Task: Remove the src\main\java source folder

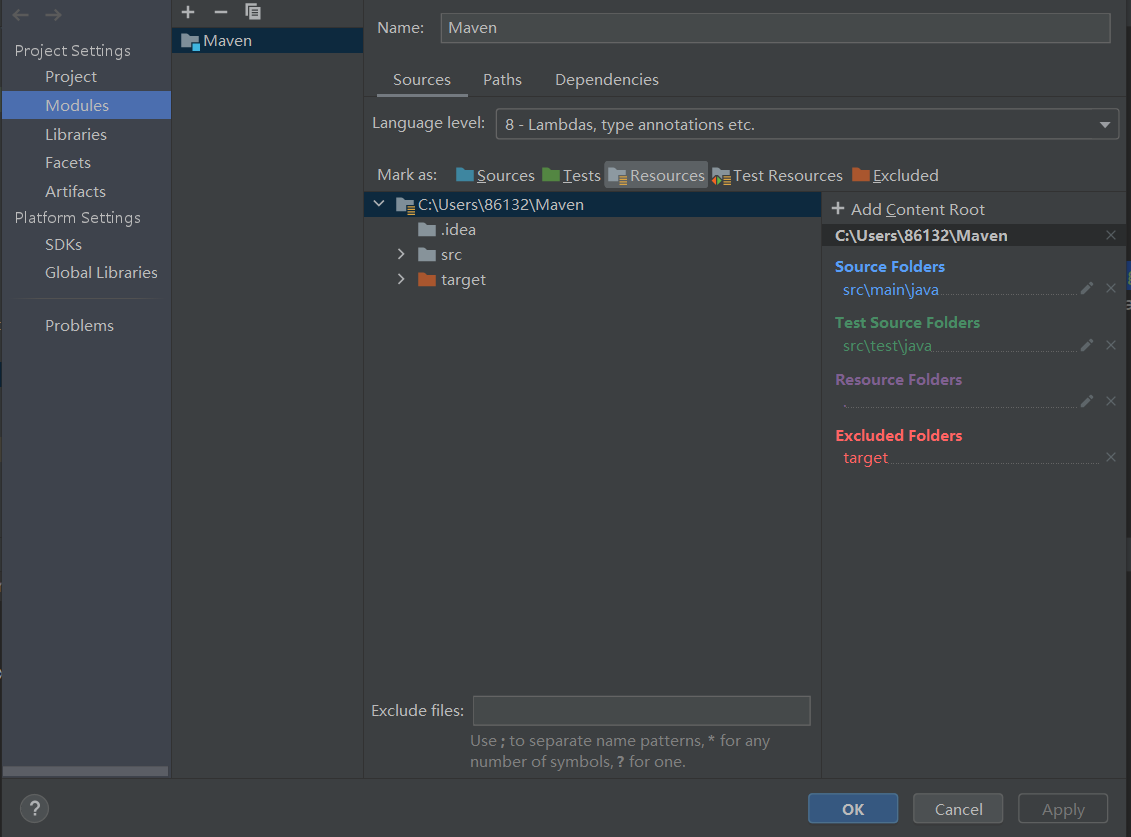Action: pyautogui.click(x=1110, y=288)
